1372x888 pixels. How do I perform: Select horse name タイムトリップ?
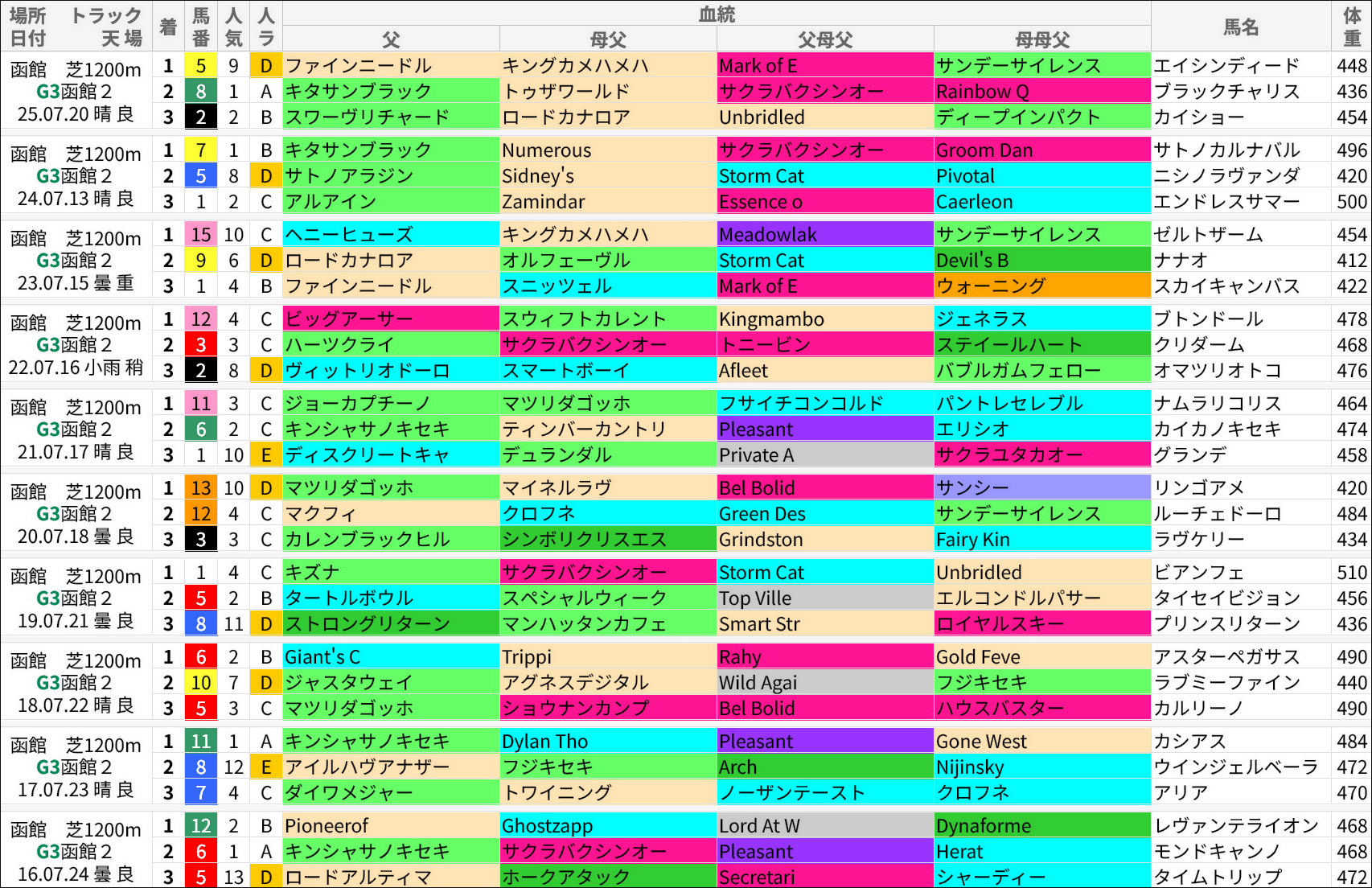[x=1217, y=877]
